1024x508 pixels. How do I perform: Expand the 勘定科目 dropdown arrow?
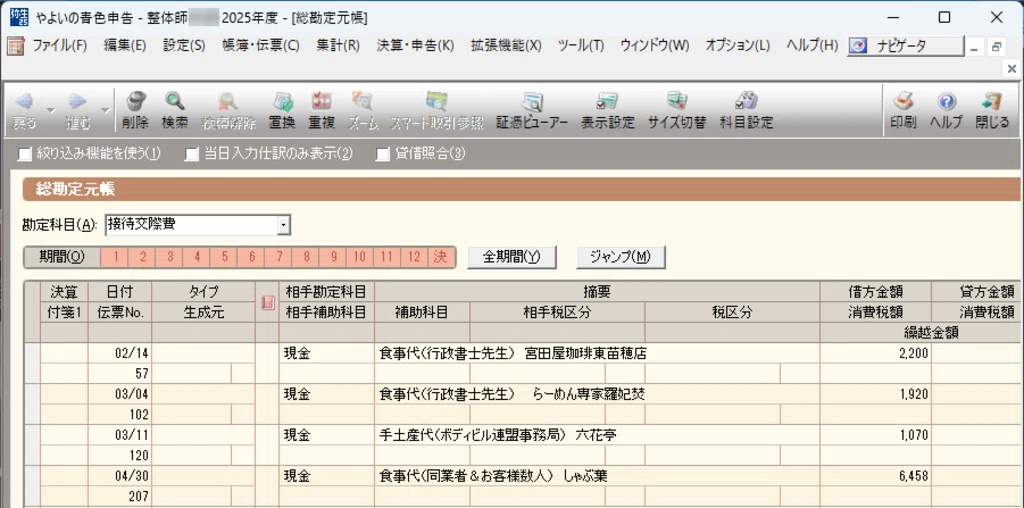[283, 225]
